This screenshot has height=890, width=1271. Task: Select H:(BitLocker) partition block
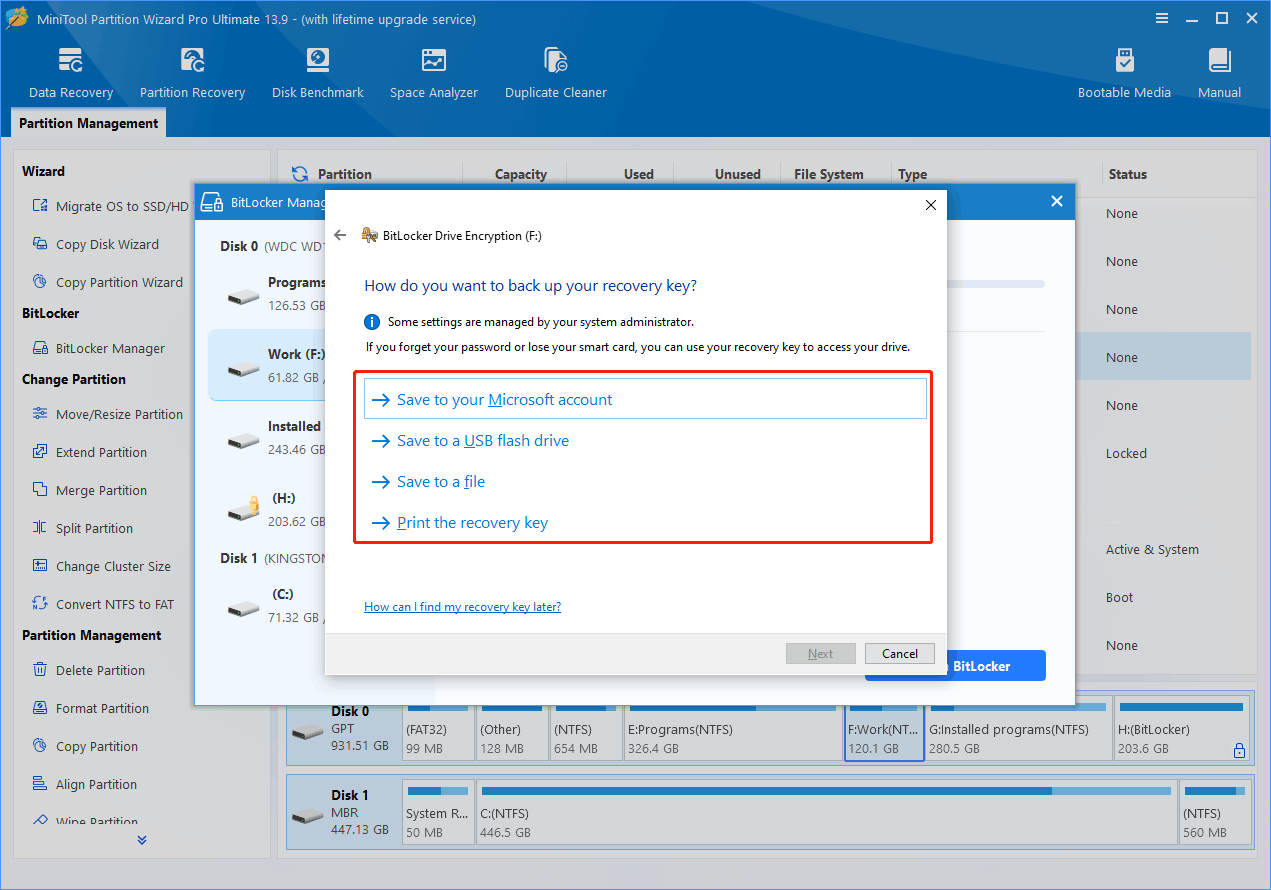[1182, 731]
